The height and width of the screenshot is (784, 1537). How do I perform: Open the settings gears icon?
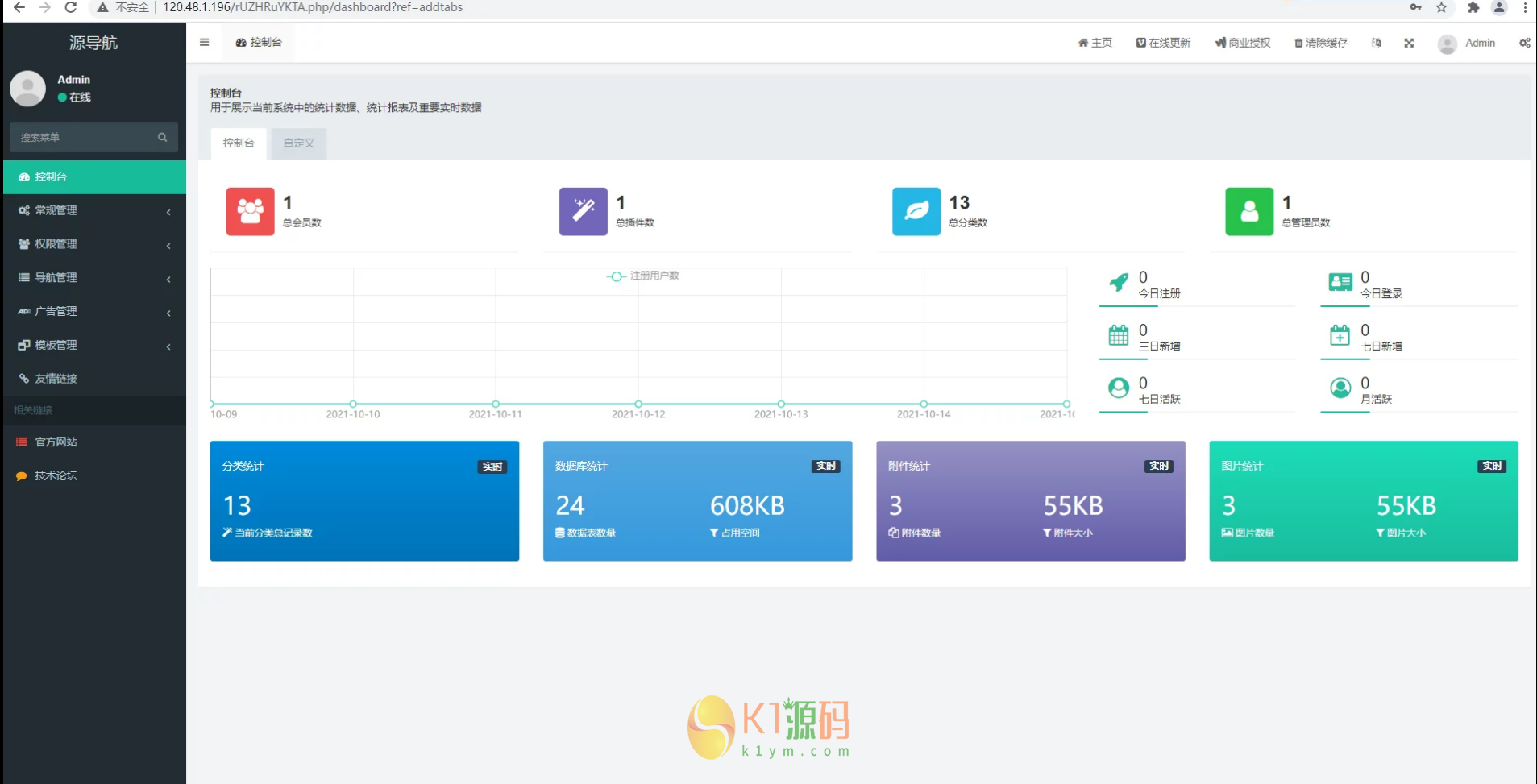coord(1524,43)
